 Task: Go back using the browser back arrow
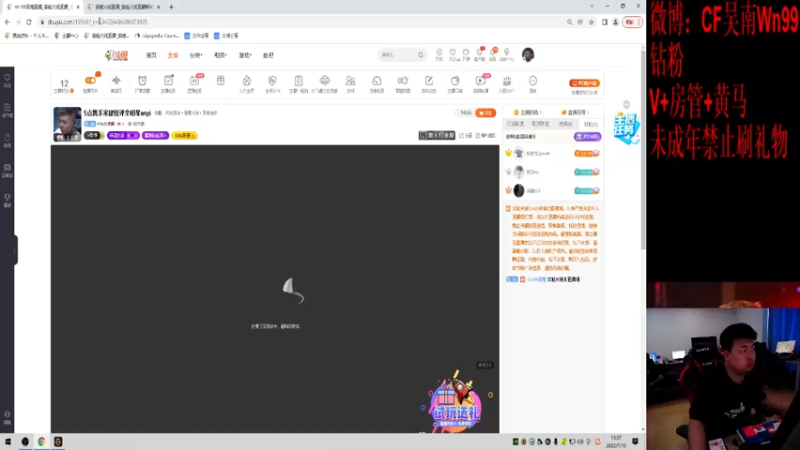[7, 22]
